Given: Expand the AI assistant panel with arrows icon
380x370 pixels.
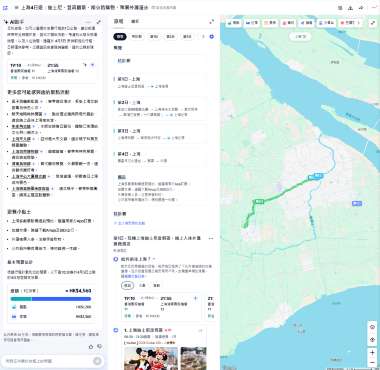Looking at the screenshot, I should tap(99, 22).
